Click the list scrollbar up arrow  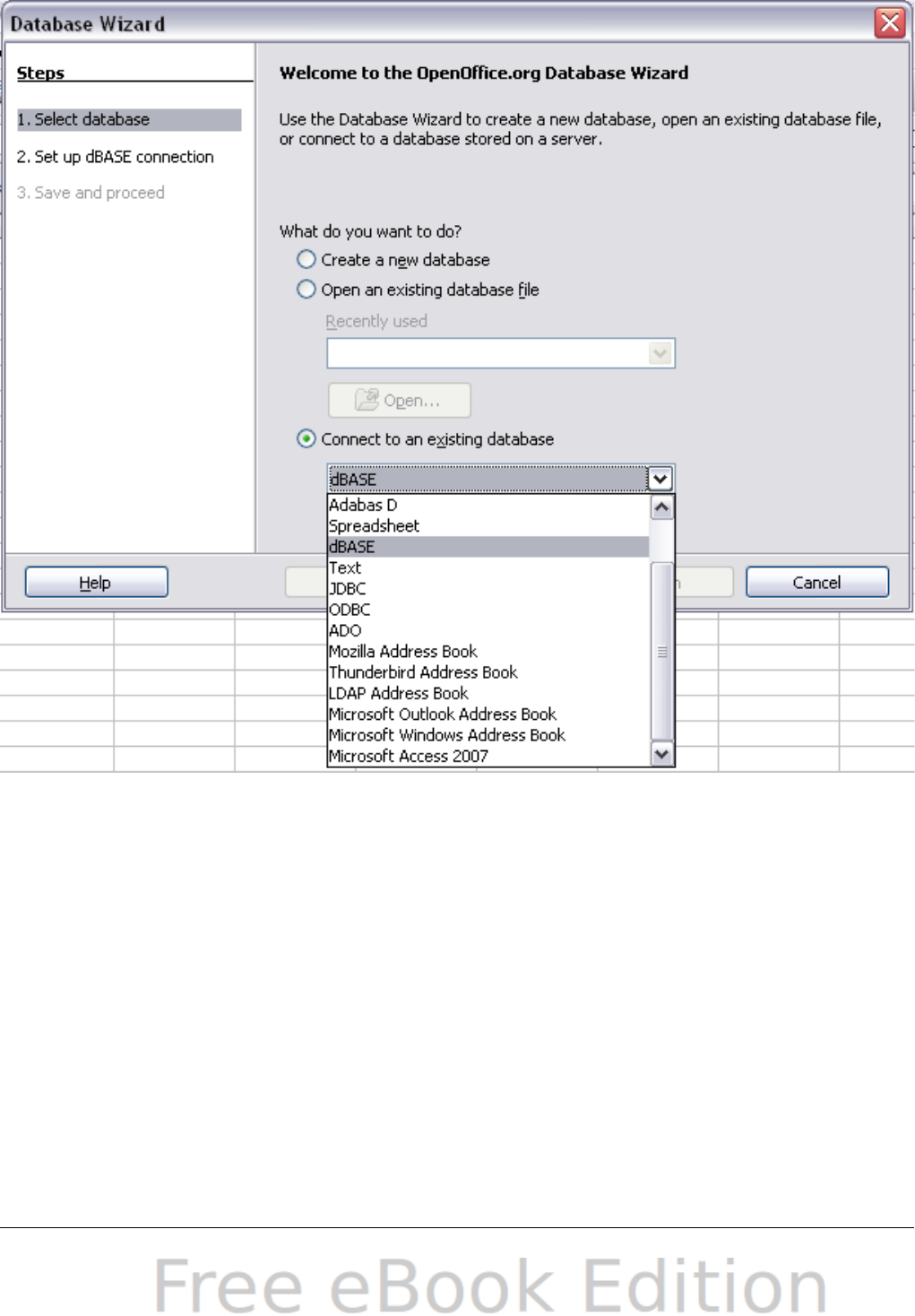661,506
